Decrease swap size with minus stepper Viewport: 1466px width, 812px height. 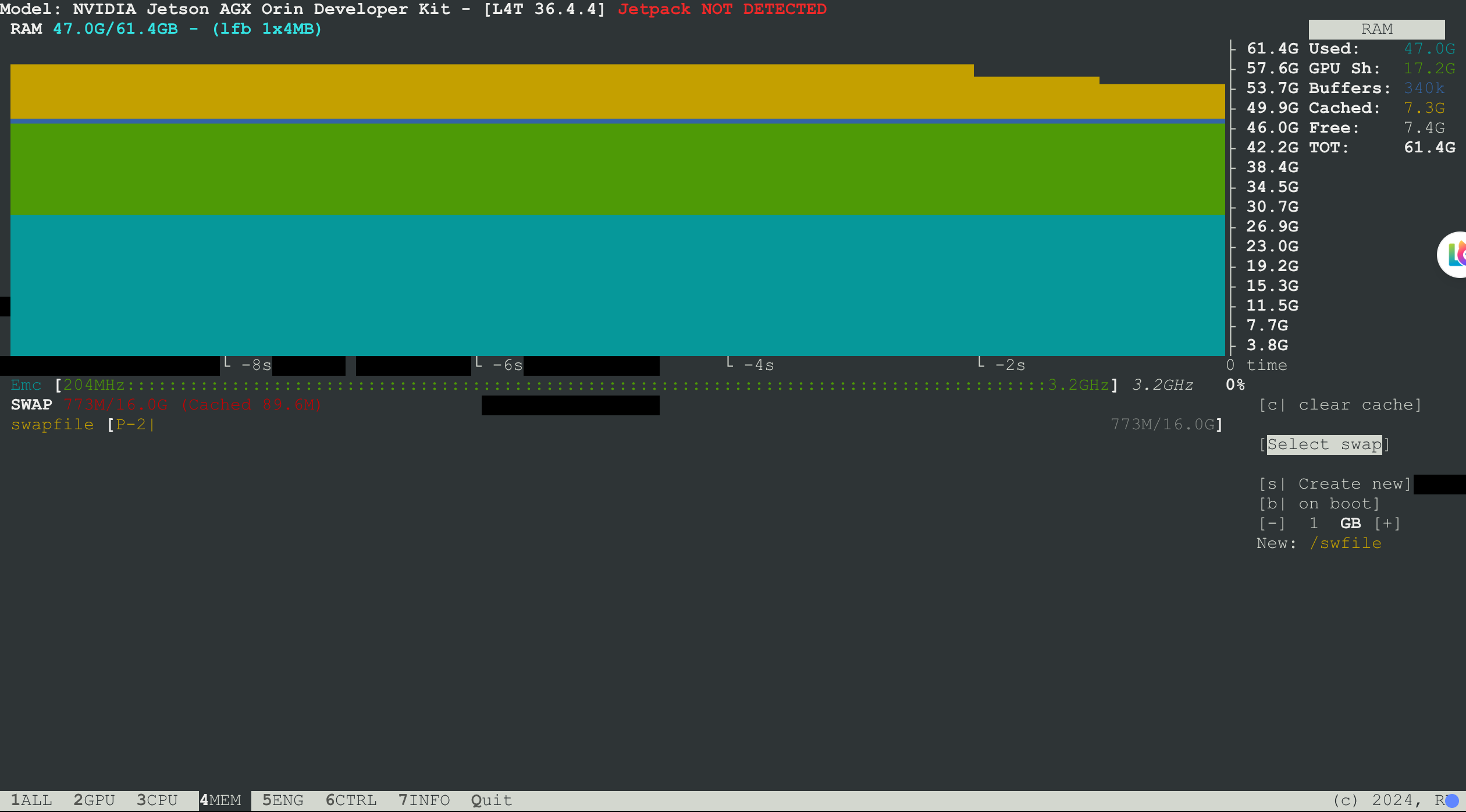click(1273, 523)
